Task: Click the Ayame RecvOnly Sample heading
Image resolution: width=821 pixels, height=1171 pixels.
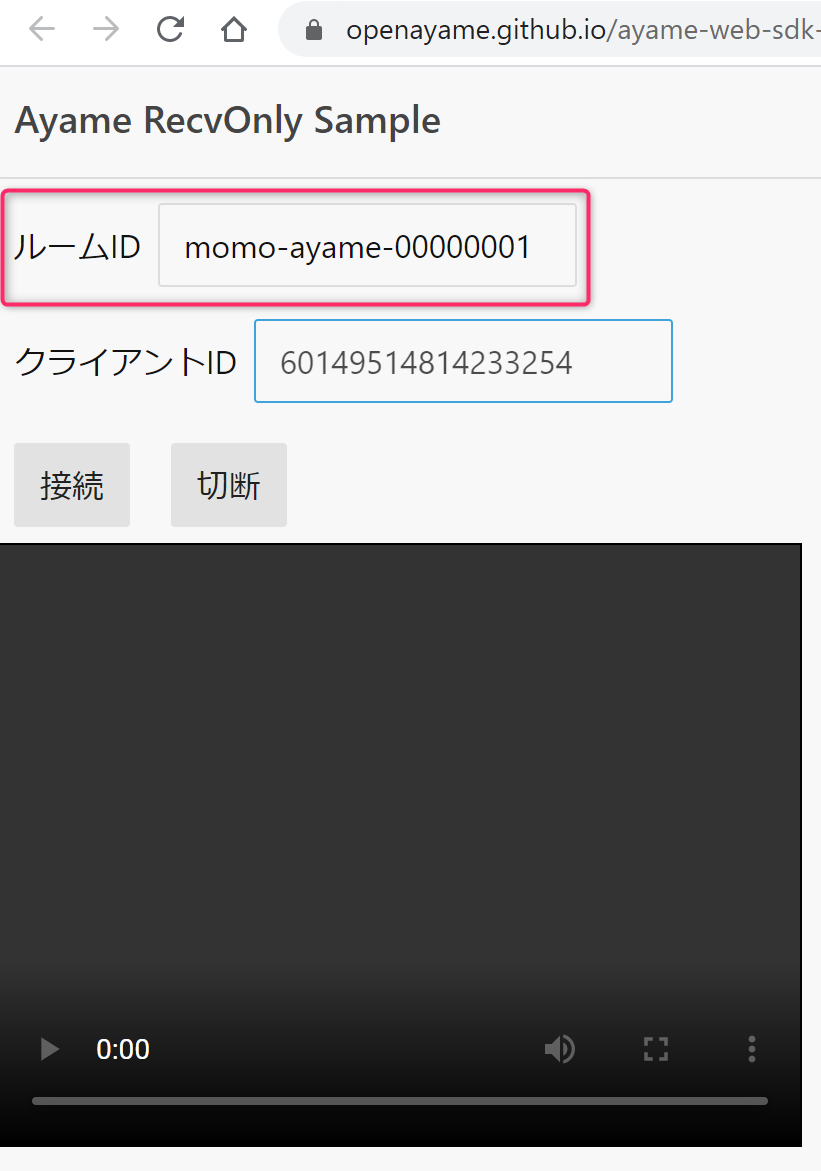Action: click(x=228, y=121)
